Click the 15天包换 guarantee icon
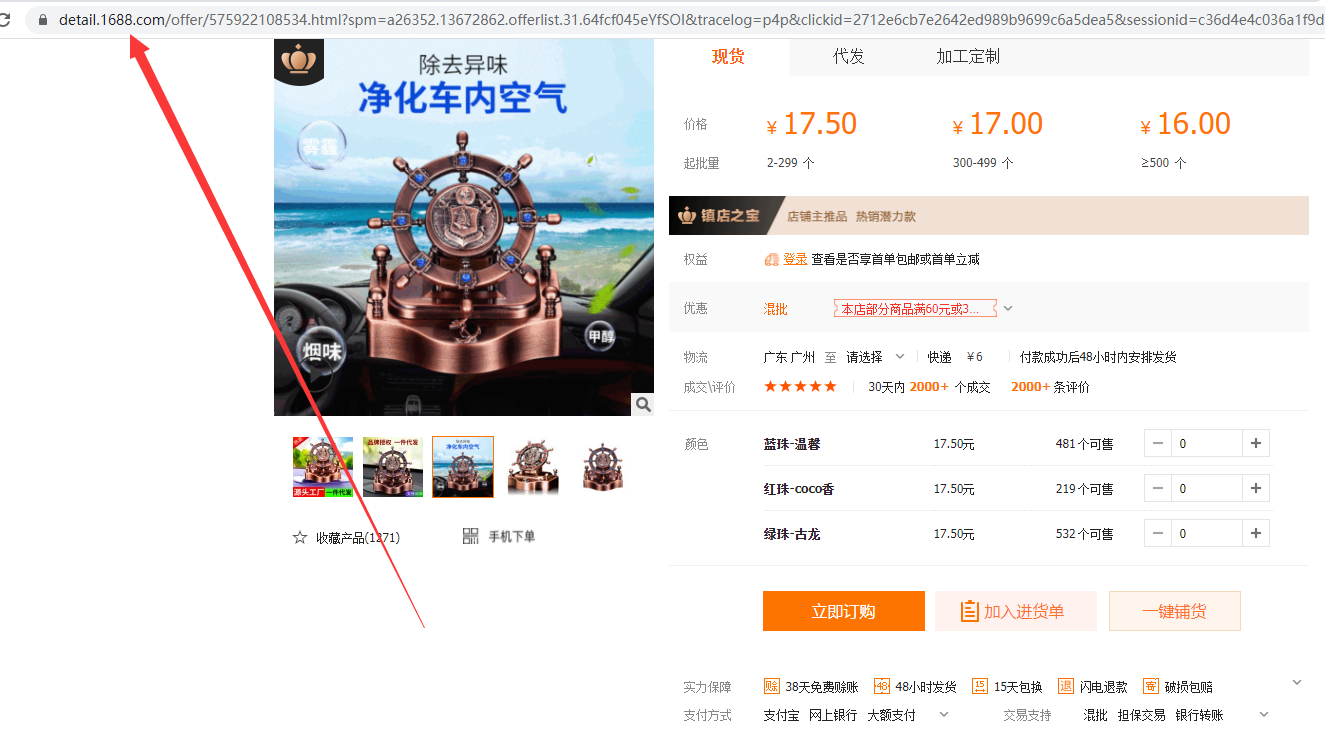The image size is (1325, 754). (x=980, y=686)
